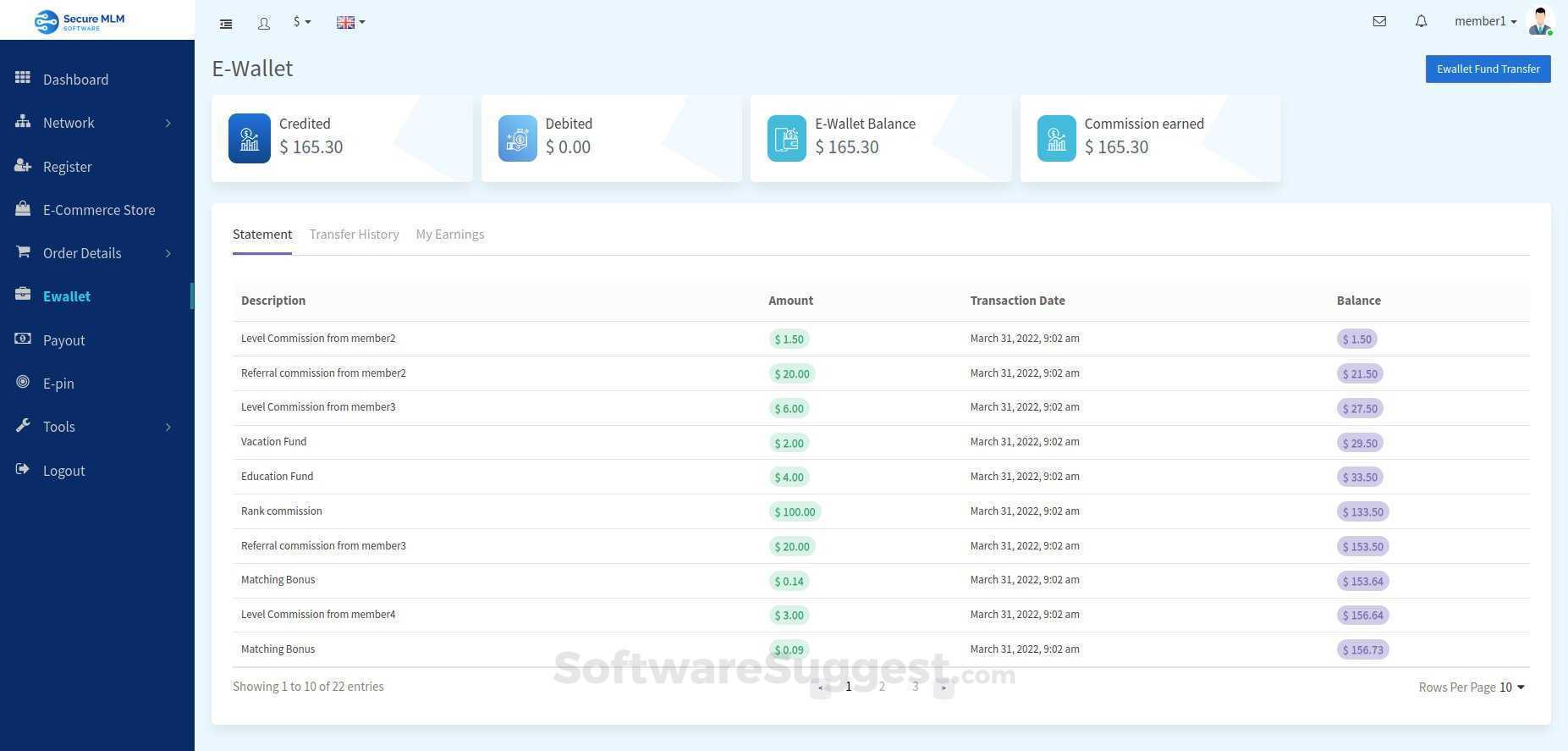1568x751 pixels.
Task: Go to next page of entries
Action: 944,687
